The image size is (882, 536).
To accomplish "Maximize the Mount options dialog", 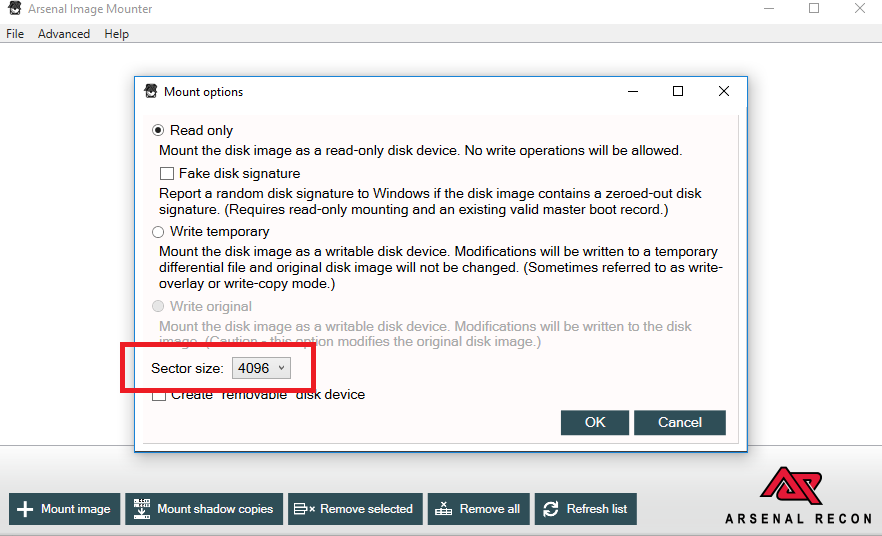I will tap(678, 91).
